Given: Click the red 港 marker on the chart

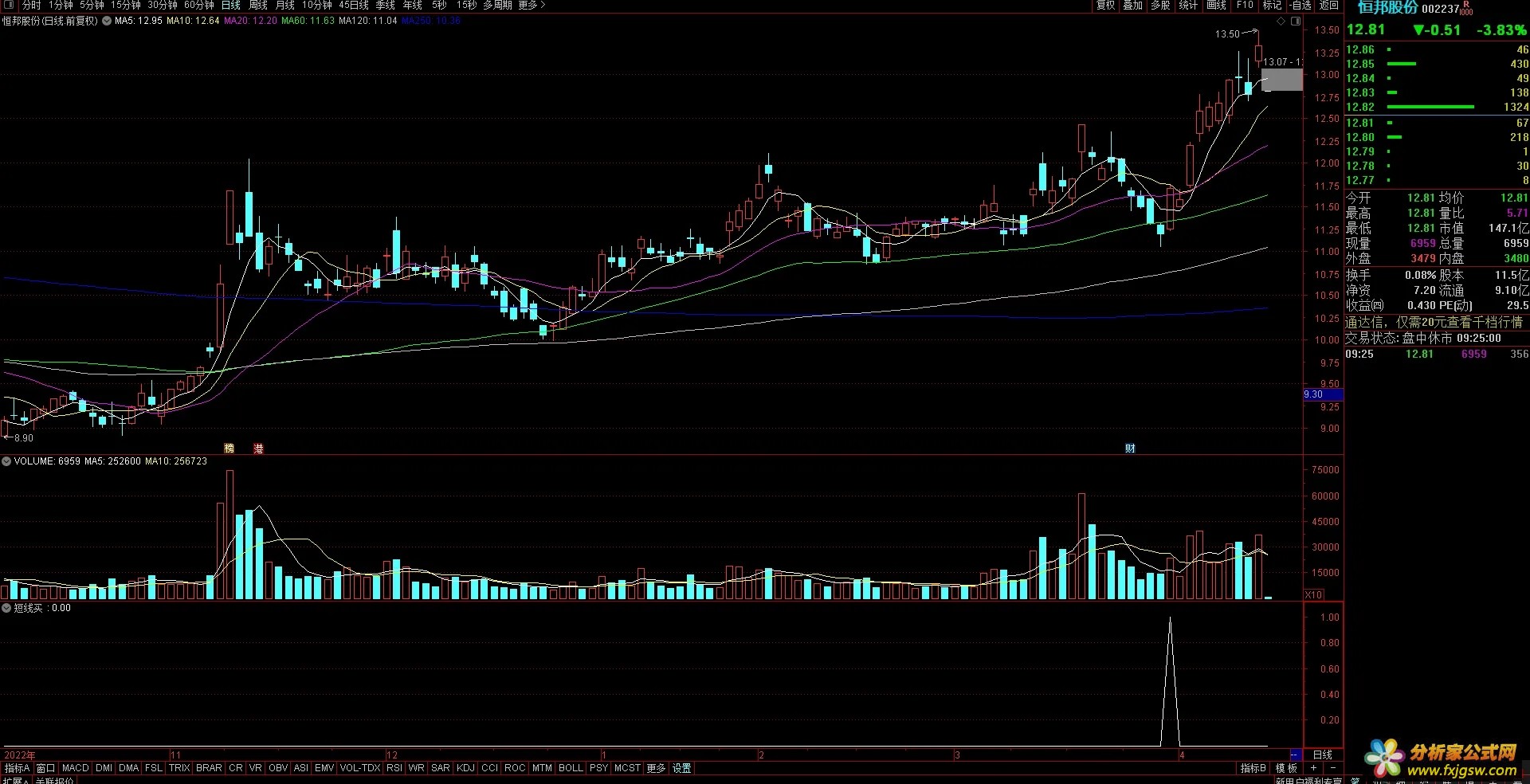Looking at the screenshot, I should click(258, 449).
